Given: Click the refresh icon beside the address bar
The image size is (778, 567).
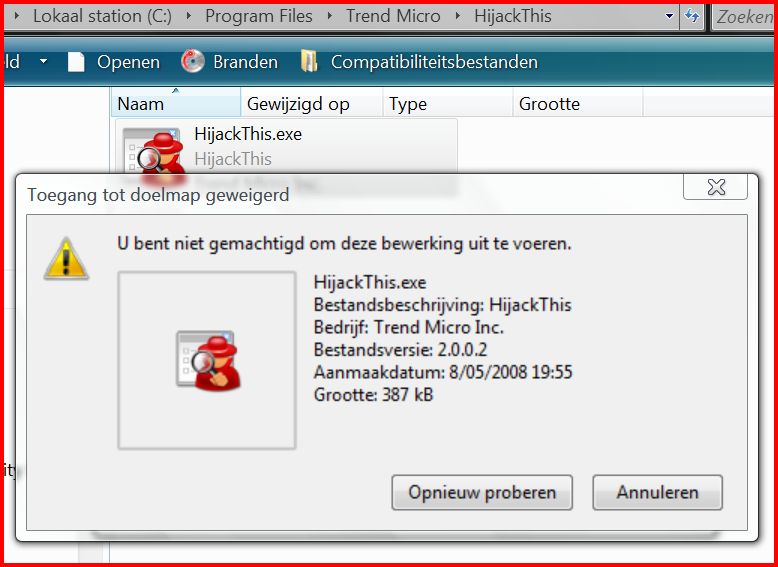Looking at the screenshot, I should 692,16.
